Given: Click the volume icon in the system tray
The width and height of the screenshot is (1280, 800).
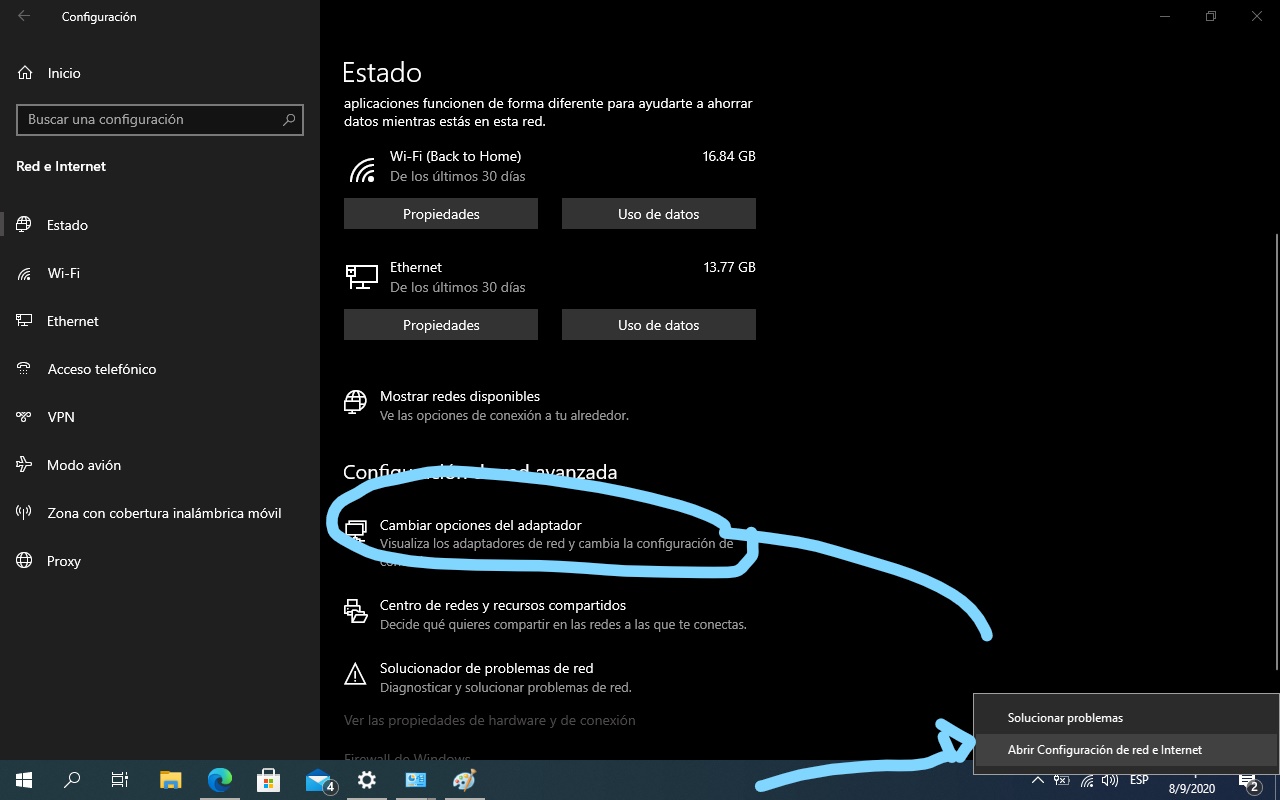Looking at the screenshot, I should (x=1110, y=780).
